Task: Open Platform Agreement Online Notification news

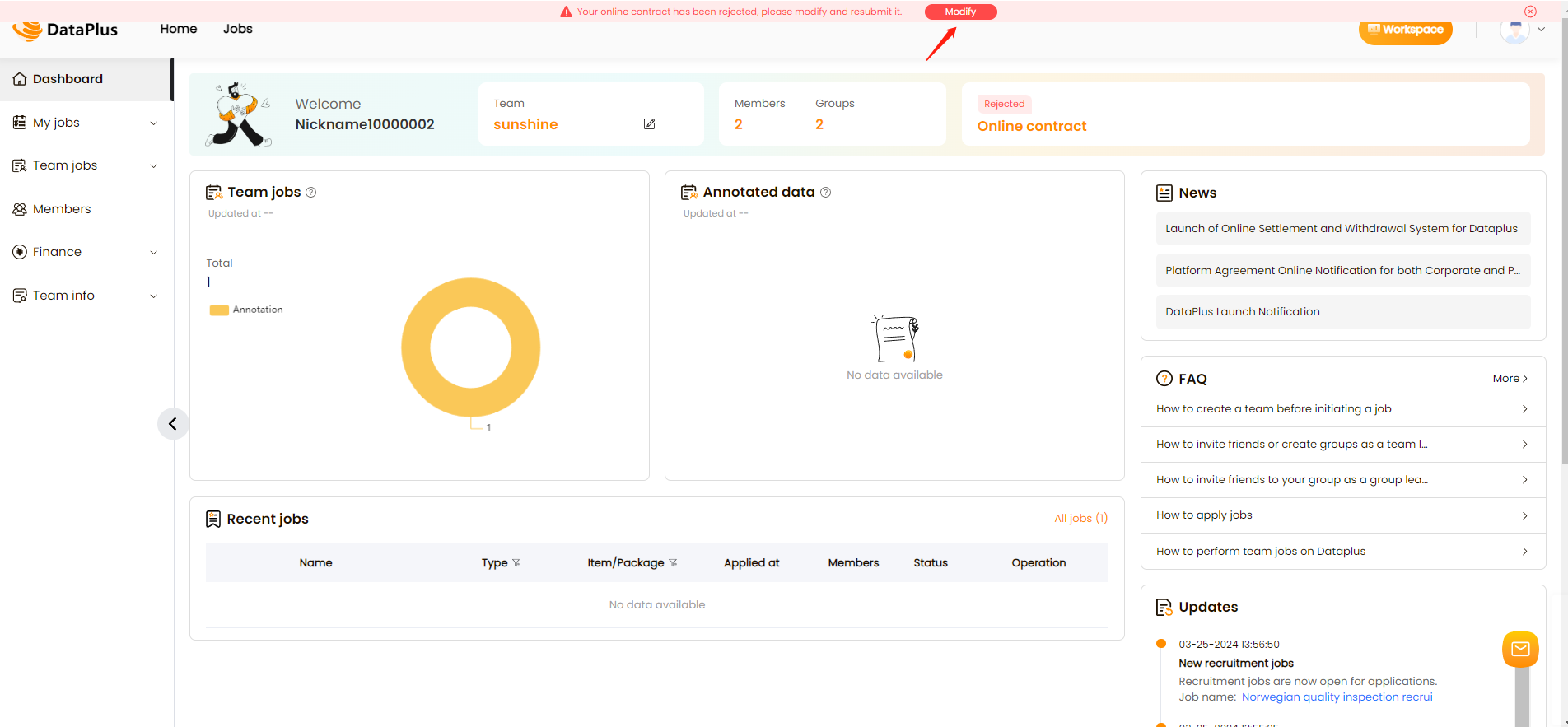Action: pos(1342,270)
